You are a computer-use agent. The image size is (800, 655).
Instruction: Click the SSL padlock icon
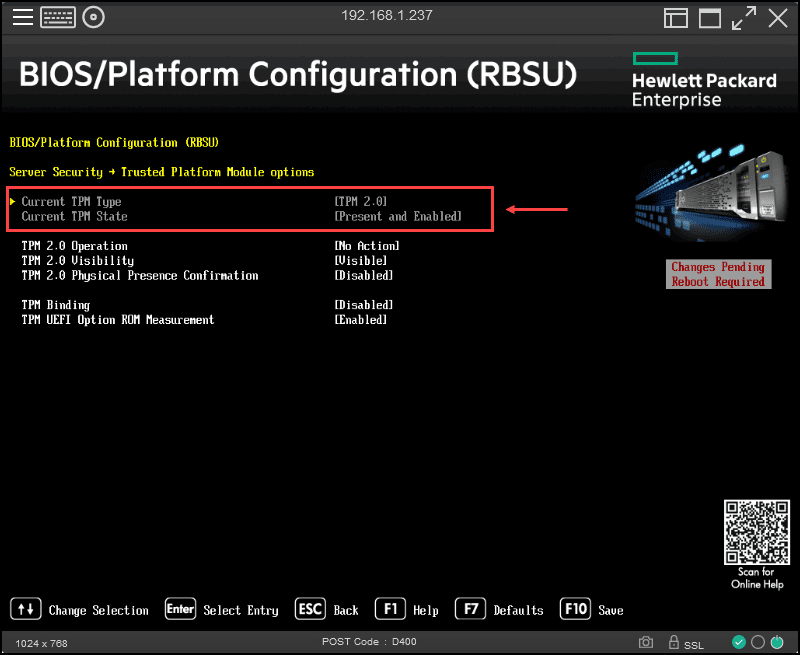point(673,642)
